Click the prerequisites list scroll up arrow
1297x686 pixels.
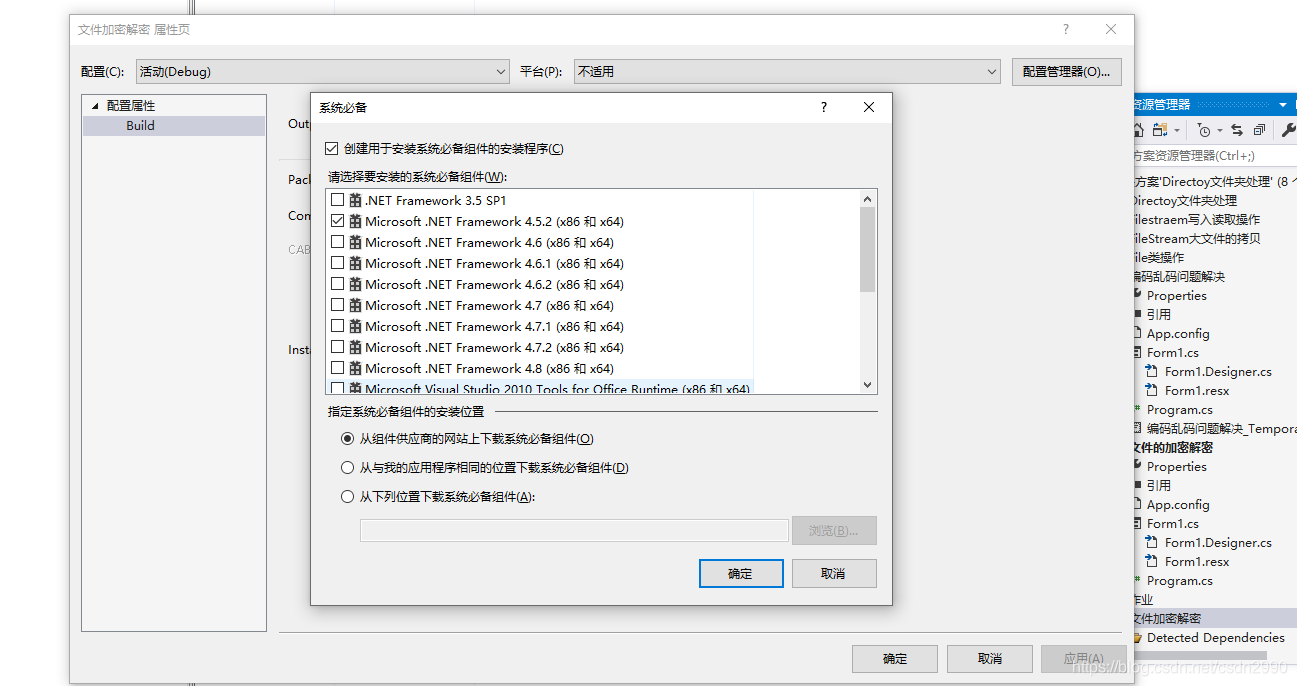[867, 198]
